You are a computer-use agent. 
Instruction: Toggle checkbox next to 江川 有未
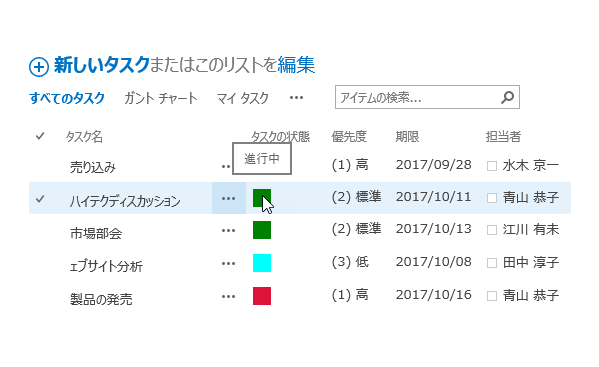pos(492,230)
